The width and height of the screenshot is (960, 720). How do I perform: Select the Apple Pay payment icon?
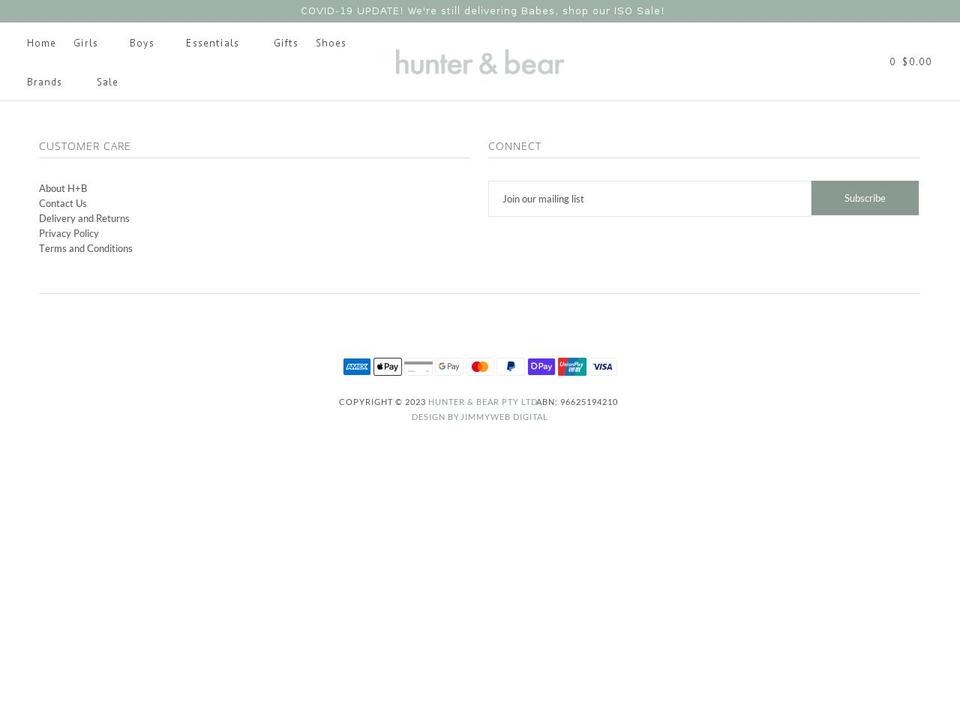tap(387, 366)
